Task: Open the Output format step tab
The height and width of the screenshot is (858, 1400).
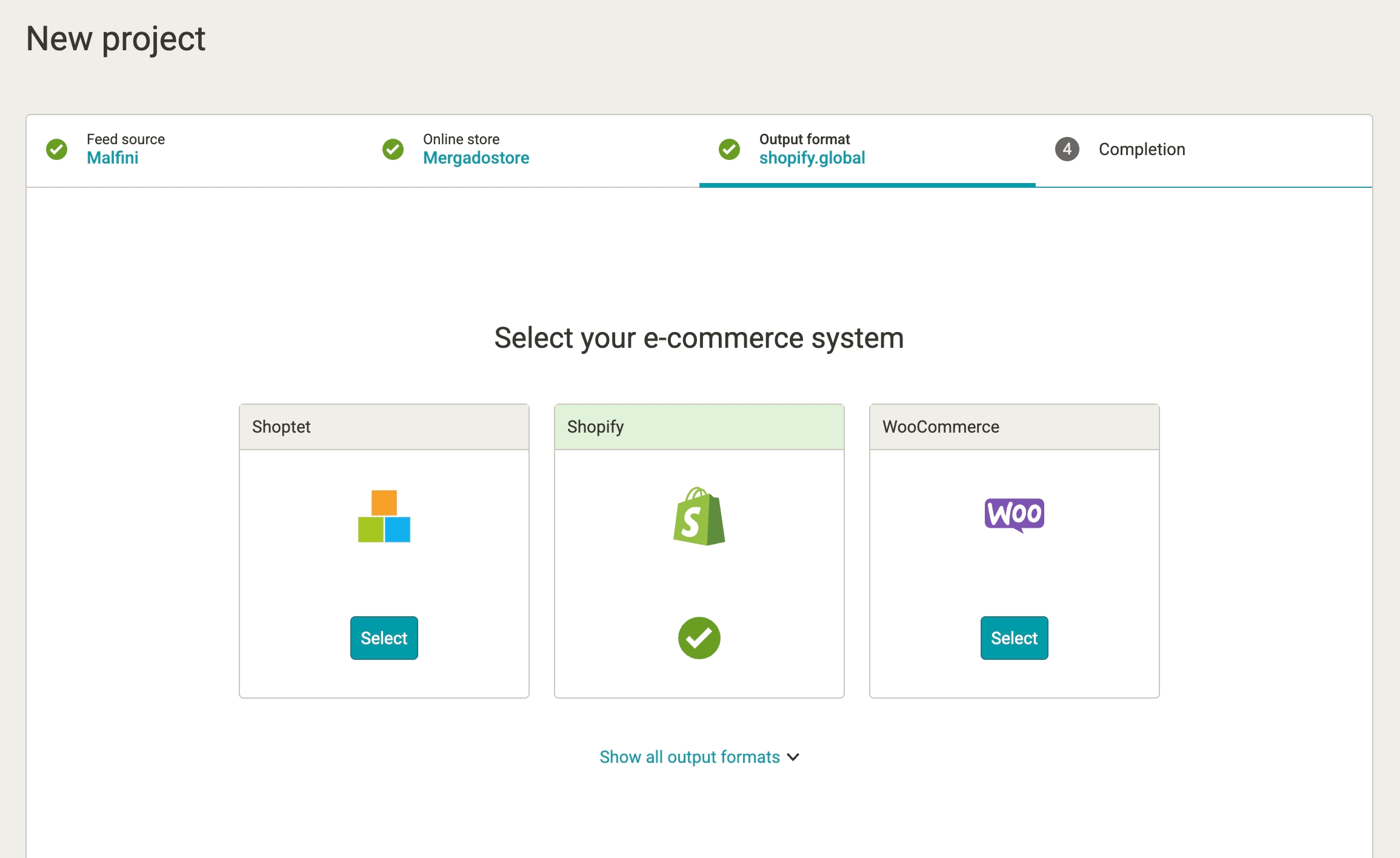Action: (867, 150)
